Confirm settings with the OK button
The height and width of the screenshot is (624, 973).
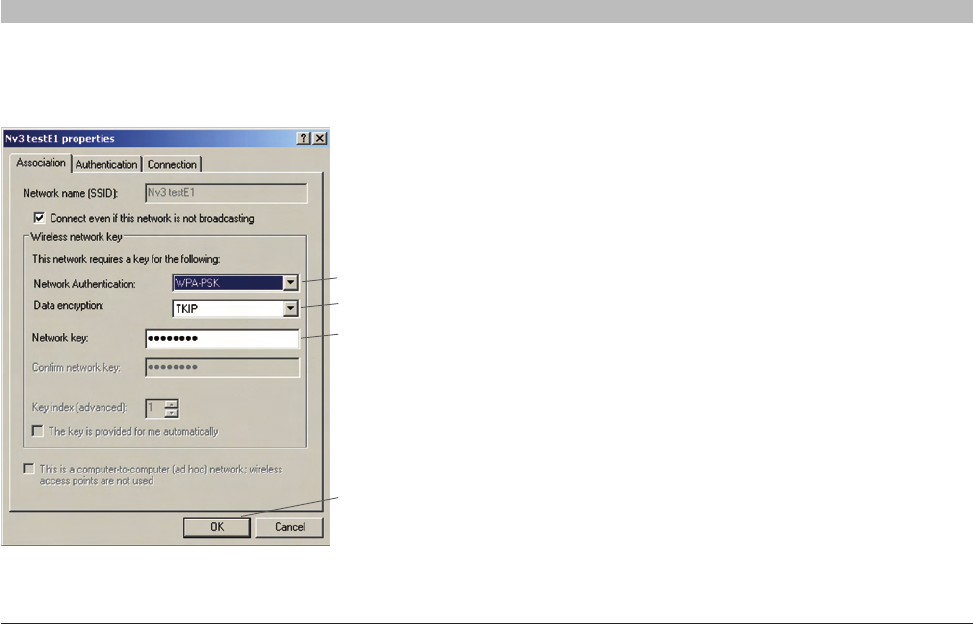(x=217, y=527)
